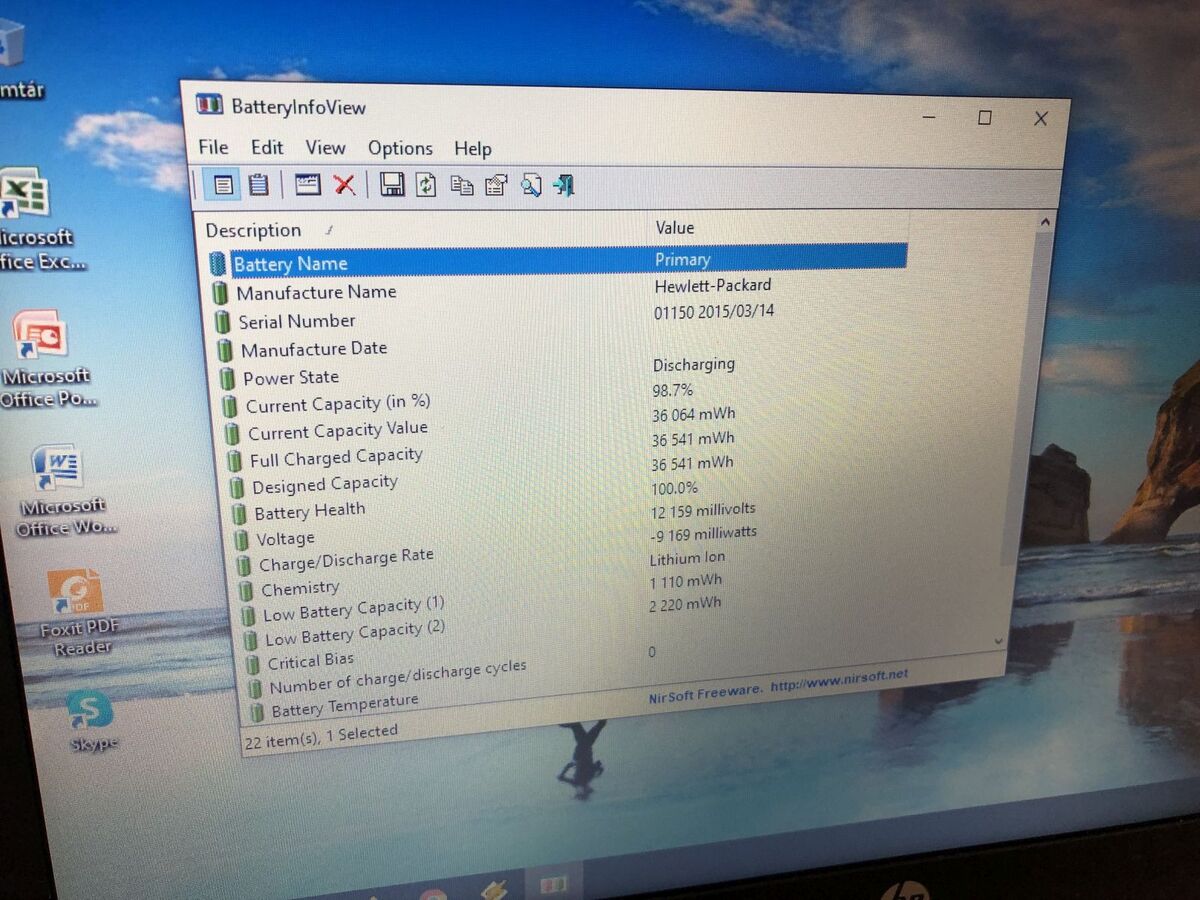Image resolution: width=1200 pixels, height=900 pixels.
Task: Open the Help menu
Action: pyautogui.click(x=473, y=149)
